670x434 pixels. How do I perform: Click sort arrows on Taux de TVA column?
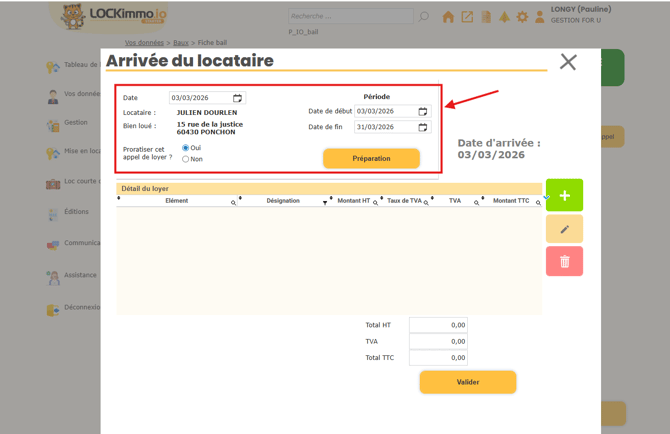pos(382,199)
